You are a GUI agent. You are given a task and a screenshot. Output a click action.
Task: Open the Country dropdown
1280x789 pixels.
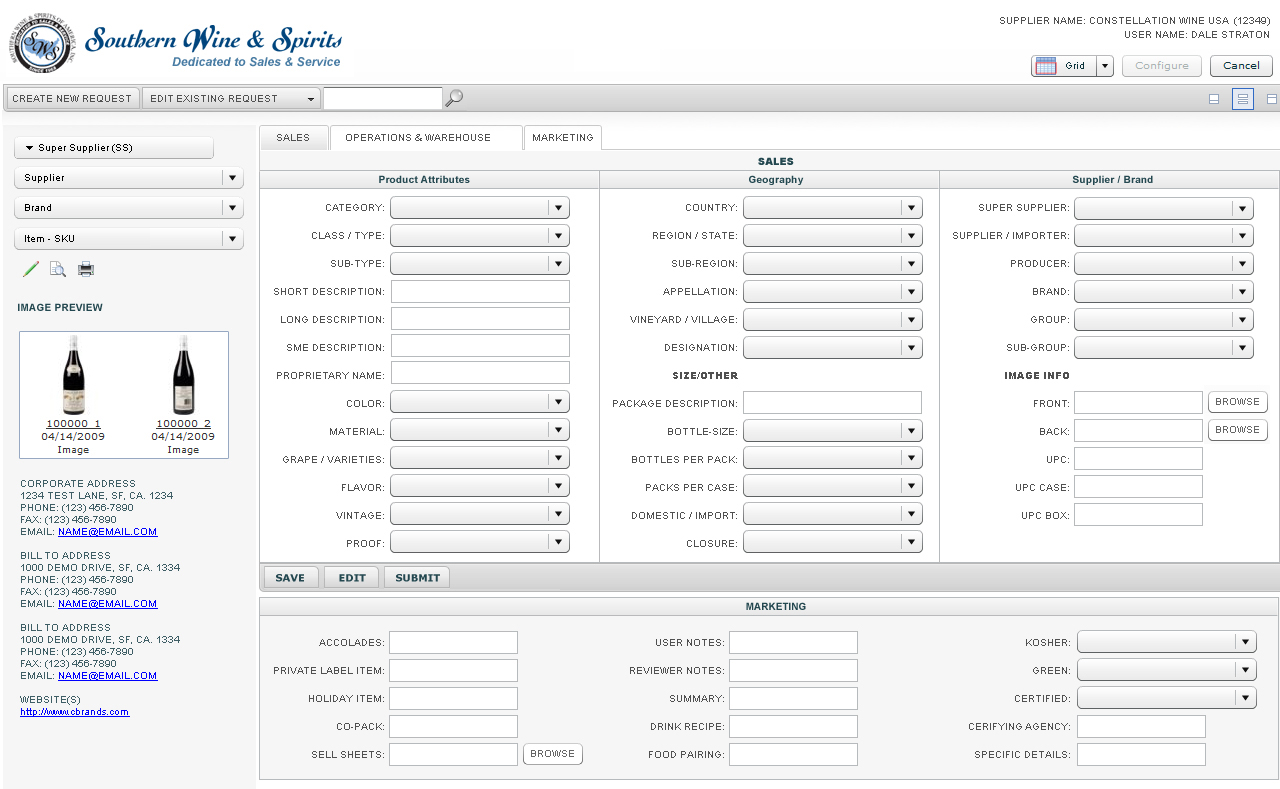pos(832,208)
